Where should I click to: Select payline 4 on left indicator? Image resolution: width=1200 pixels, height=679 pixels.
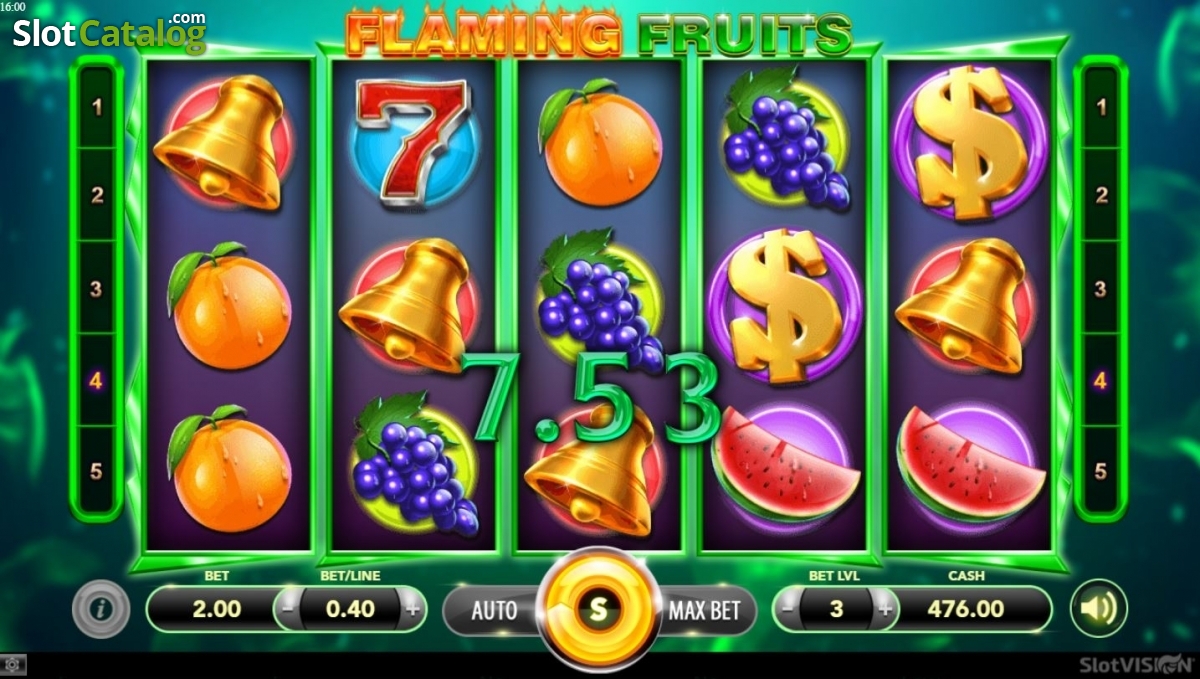(x=97, y=380)
